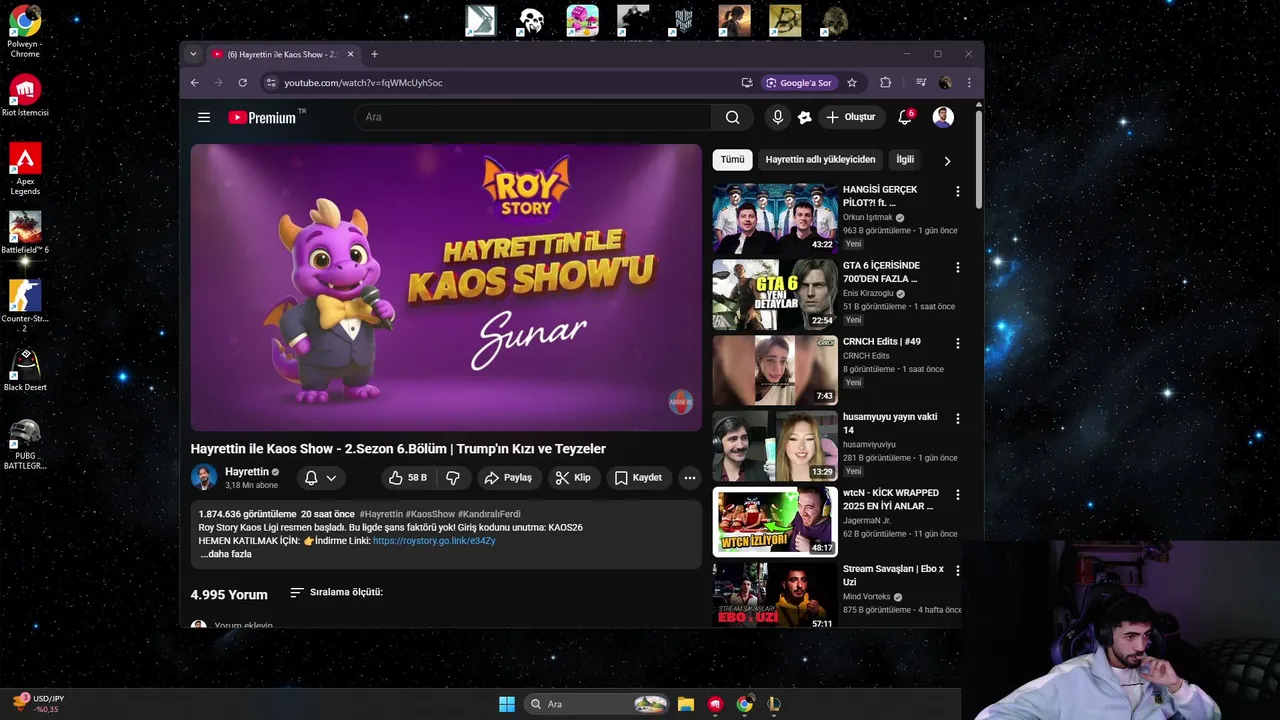Open more actions for the video
The height and width of the screenshot is (720, 1280).
(689, 478)
